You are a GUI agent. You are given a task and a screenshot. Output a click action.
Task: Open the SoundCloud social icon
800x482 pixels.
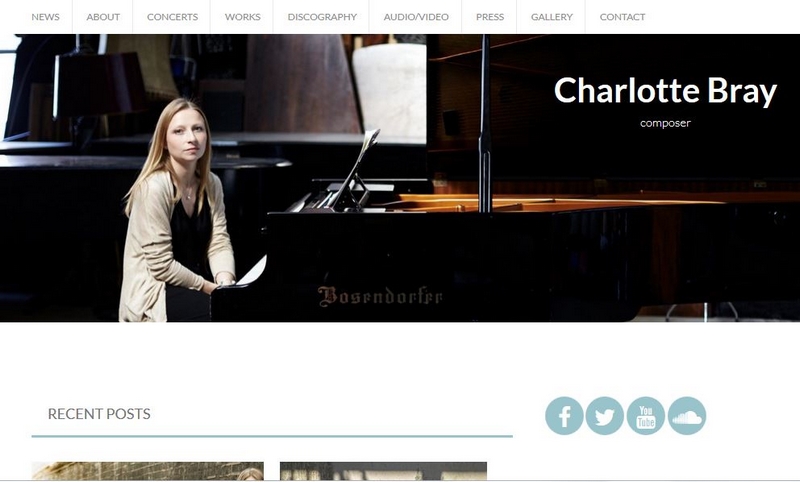pyautogui.click(x=687, y=416)
